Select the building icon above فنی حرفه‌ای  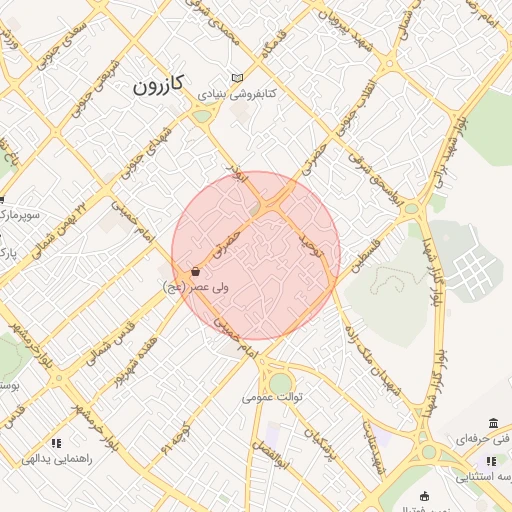(x=494, y=423)
